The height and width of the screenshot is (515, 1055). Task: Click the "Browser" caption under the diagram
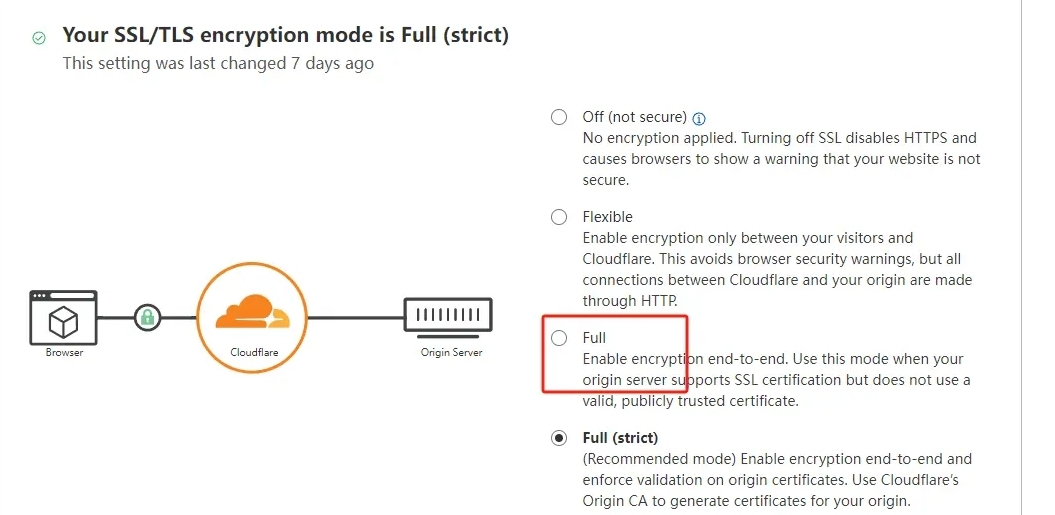point(64,353)
